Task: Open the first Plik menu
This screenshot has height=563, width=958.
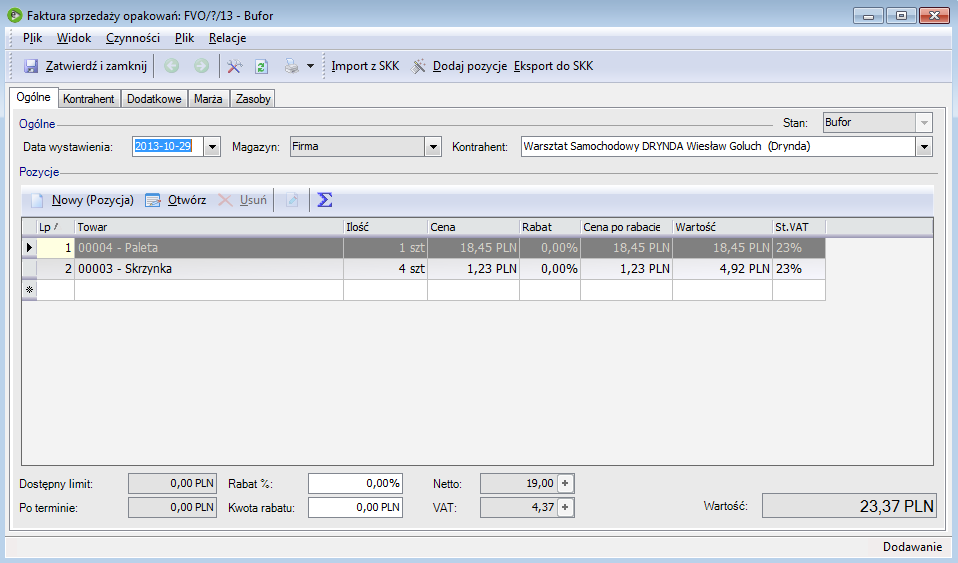Action: (x=32, y=38)
